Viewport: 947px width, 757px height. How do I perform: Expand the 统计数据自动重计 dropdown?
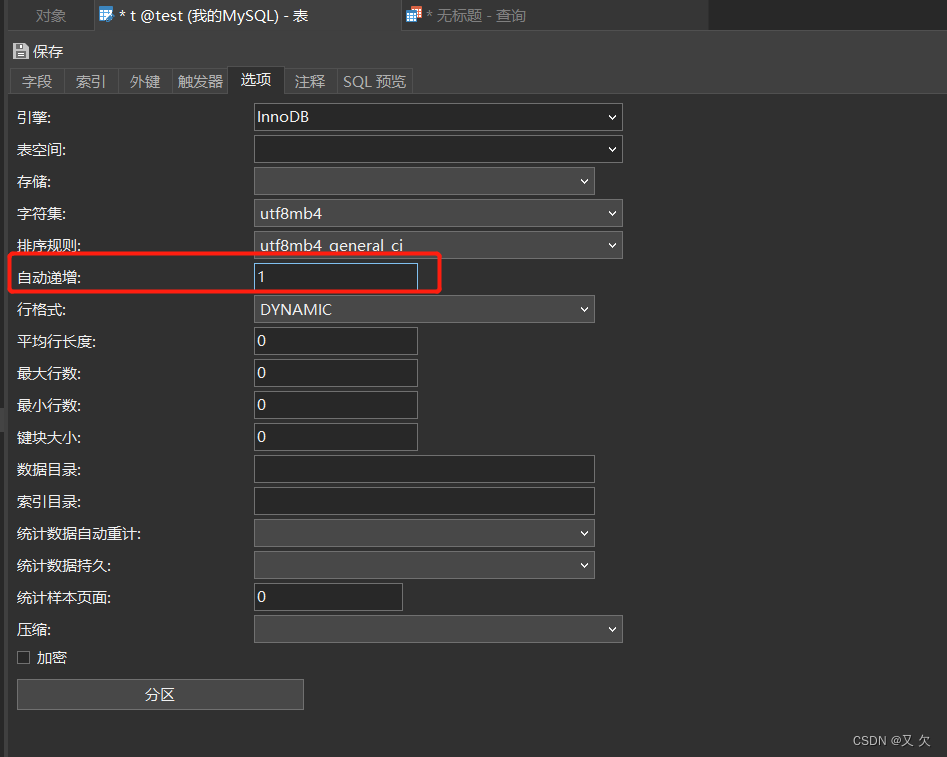(425, 533)
